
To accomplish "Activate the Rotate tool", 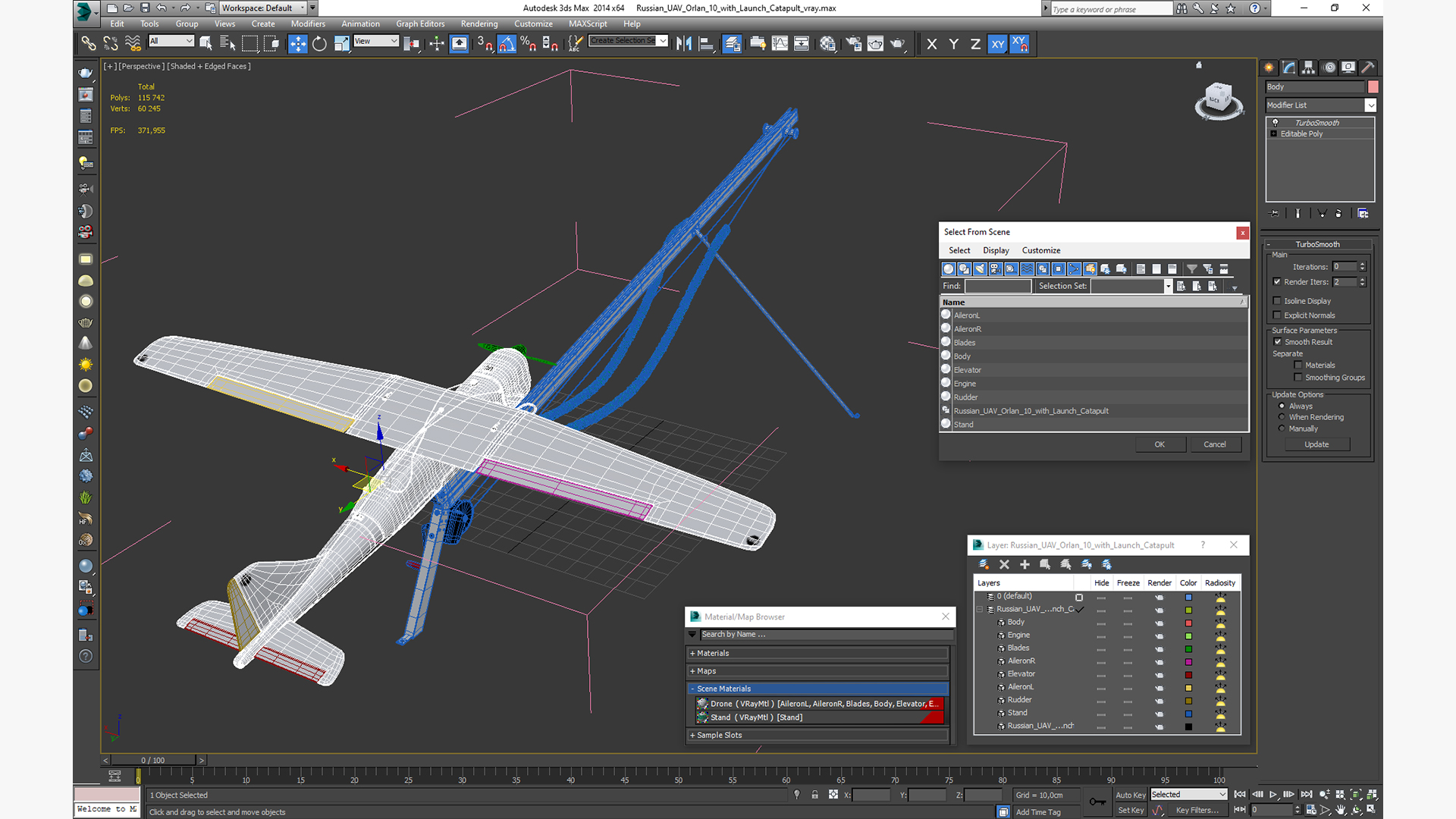I will (319, 44).
